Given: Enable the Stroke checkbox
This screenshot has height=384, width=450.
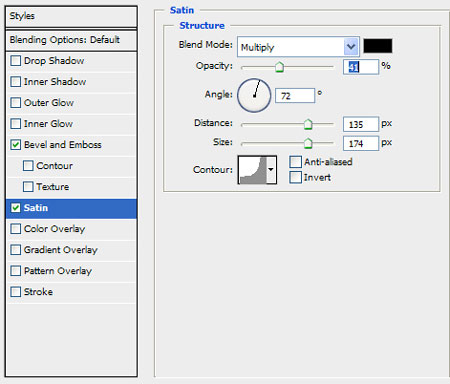Looking at the screenshot, I should coord(16,292).
